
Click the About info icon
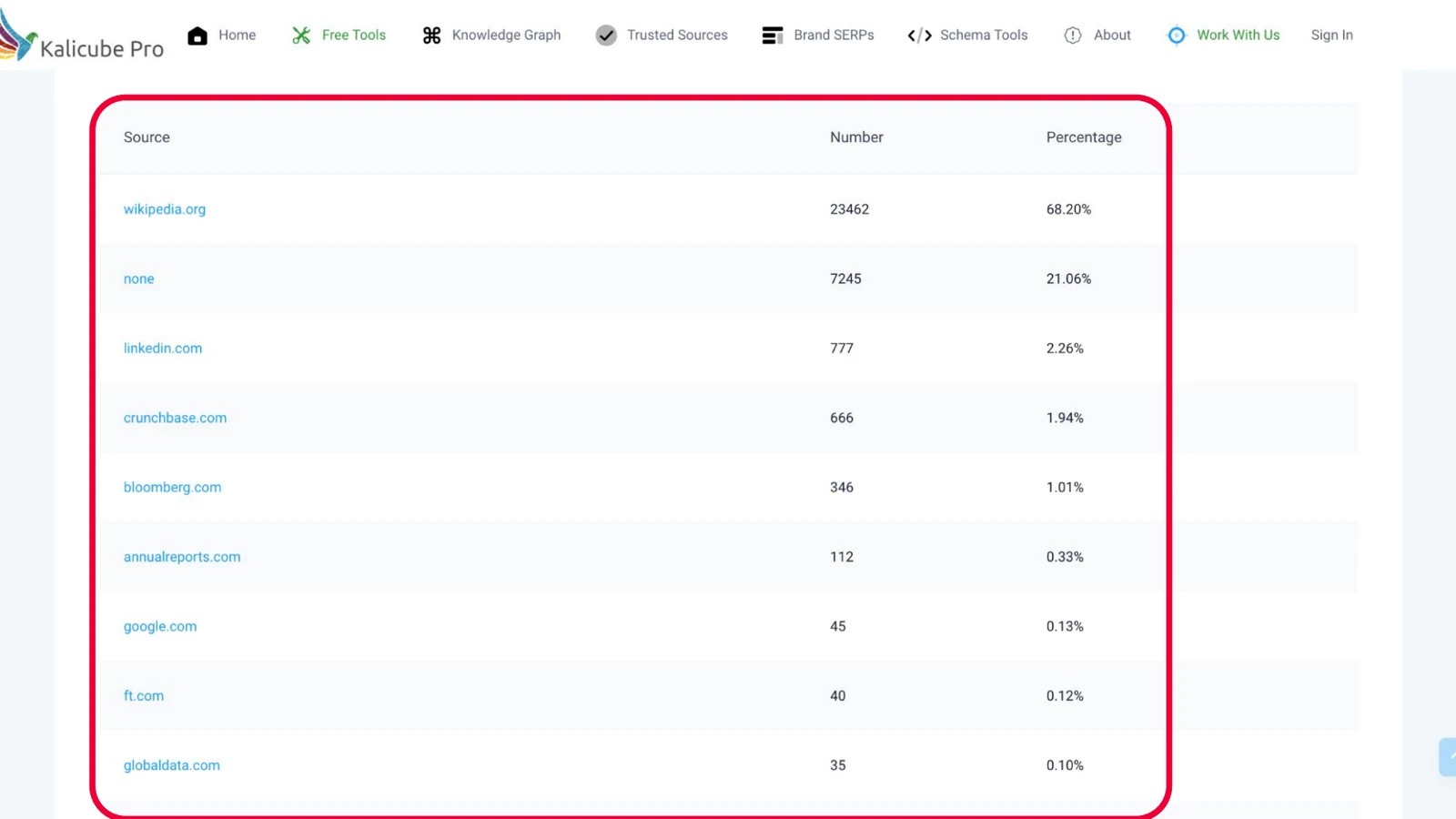coord(1073,35)
